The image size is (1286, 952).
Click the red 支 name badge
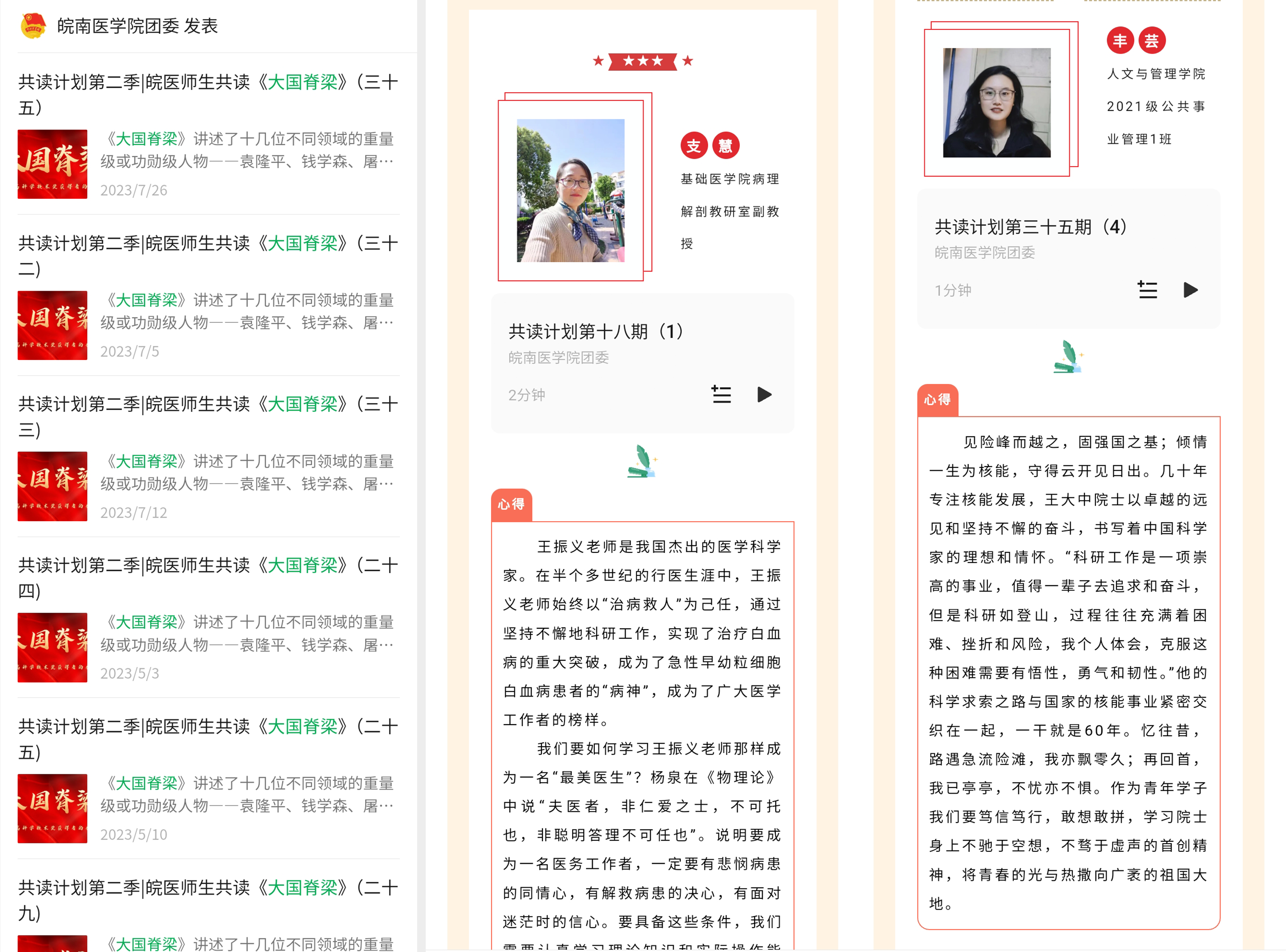tap(694, 146)
